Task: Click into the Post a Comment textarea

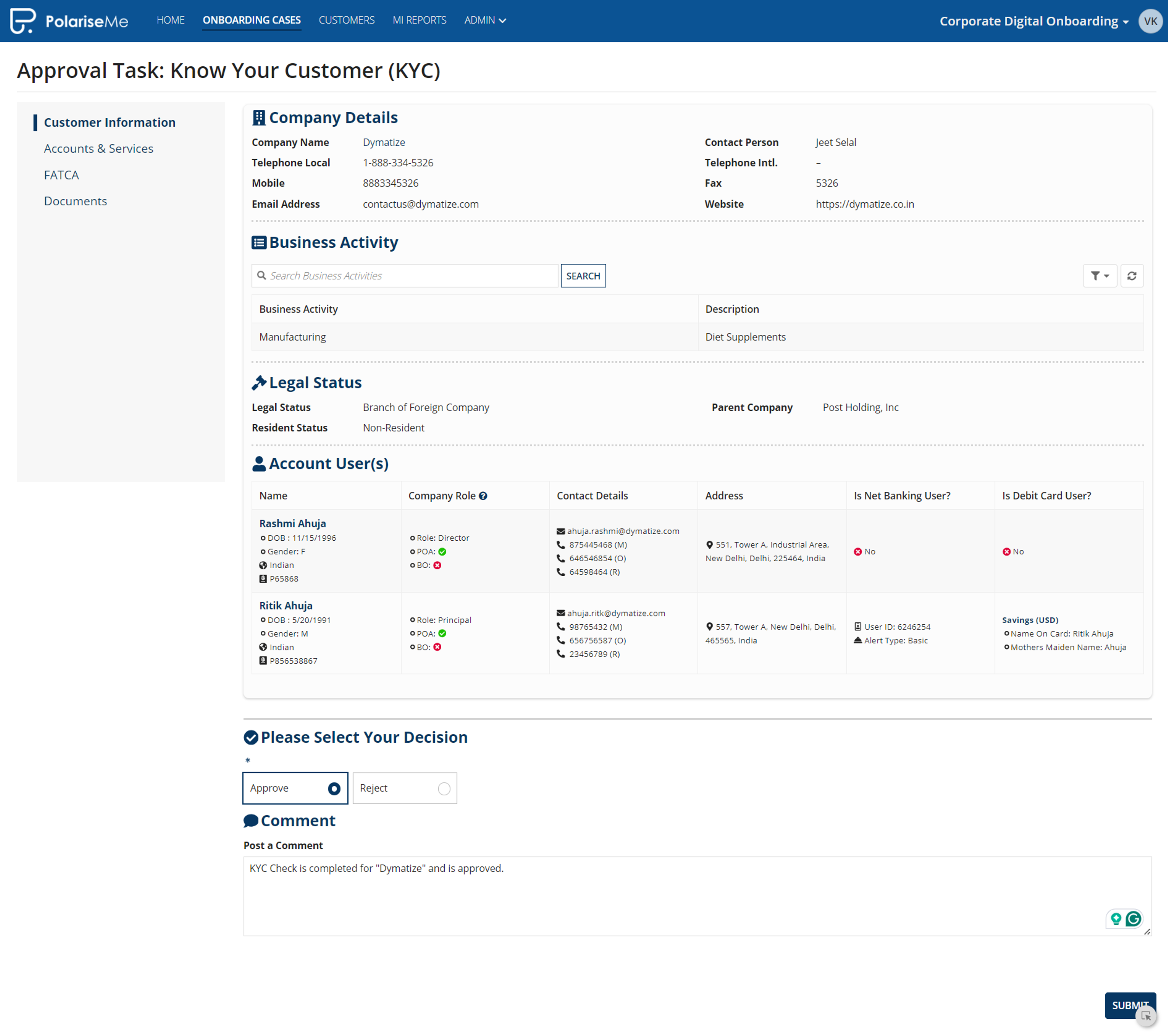Action: pyautogui.click(x=697, y=896)
